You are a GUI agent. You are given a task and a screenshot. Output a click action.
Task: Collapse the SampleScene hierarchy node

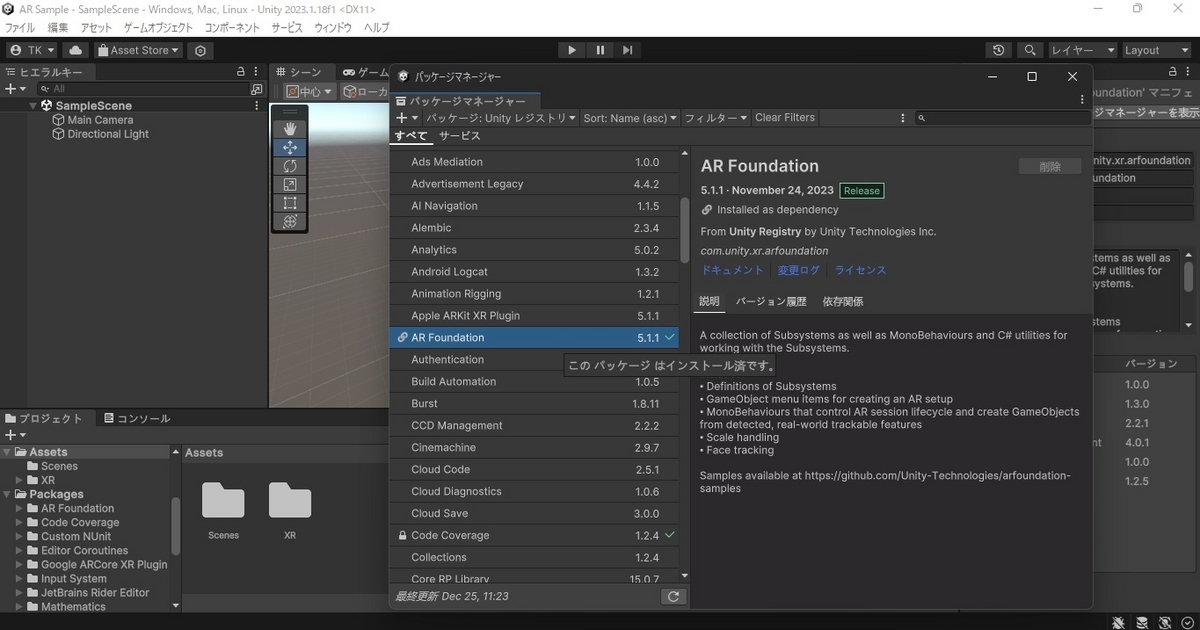(33, 106)
